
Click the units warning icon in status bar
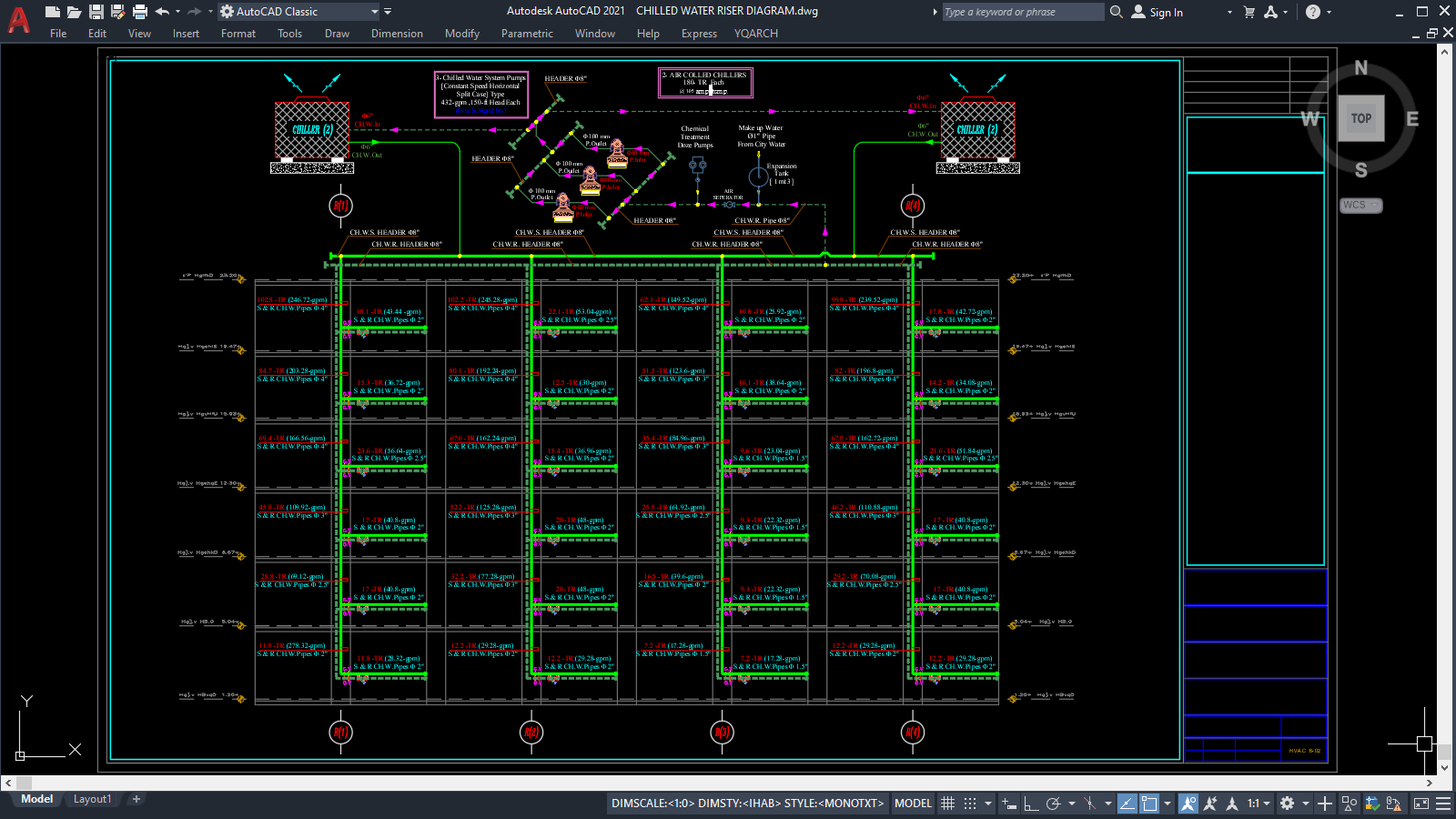coord(1394,804)
